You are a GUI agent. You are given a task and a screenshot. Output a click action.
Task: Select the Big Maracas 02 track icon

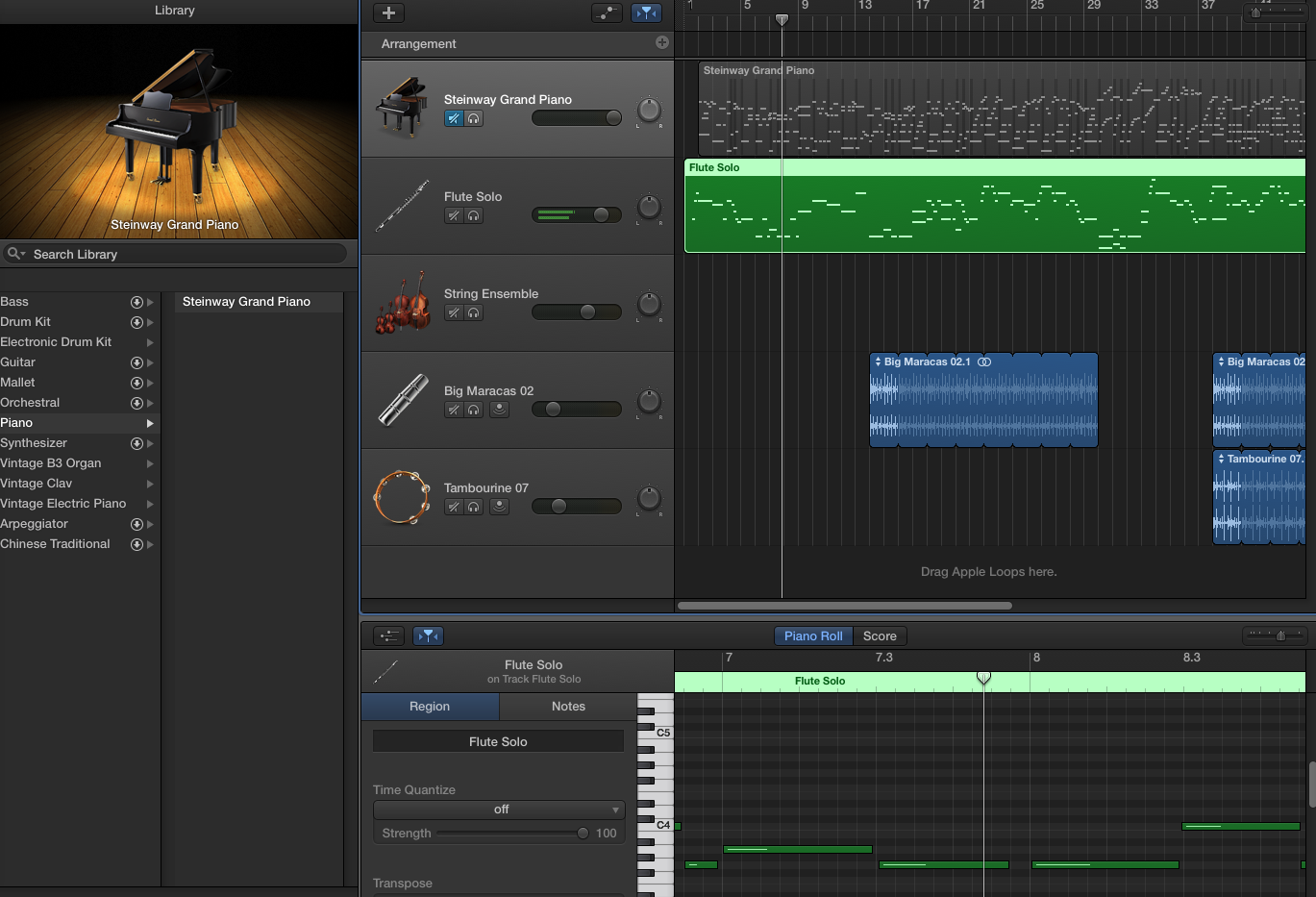[x=401, y=400]
